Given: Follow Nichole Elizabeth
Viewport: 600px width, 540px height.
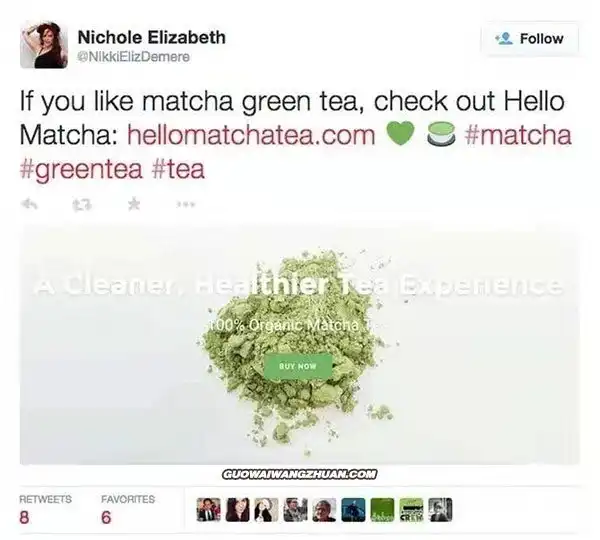Looking at the screenshot, I should tap(530, 39).
